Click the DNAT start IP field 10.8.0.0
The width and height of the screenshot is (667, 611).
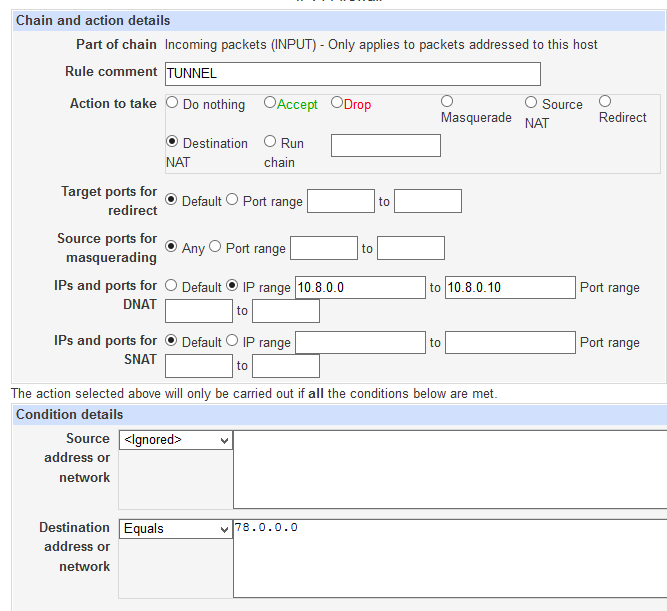pos(359,287)
